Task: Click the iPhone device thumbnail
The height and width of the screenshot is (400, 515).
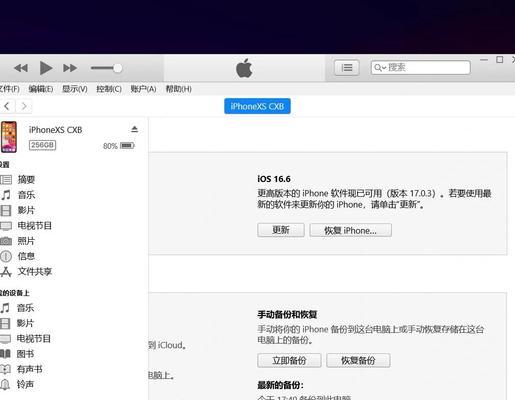Action: pos(9,137)
